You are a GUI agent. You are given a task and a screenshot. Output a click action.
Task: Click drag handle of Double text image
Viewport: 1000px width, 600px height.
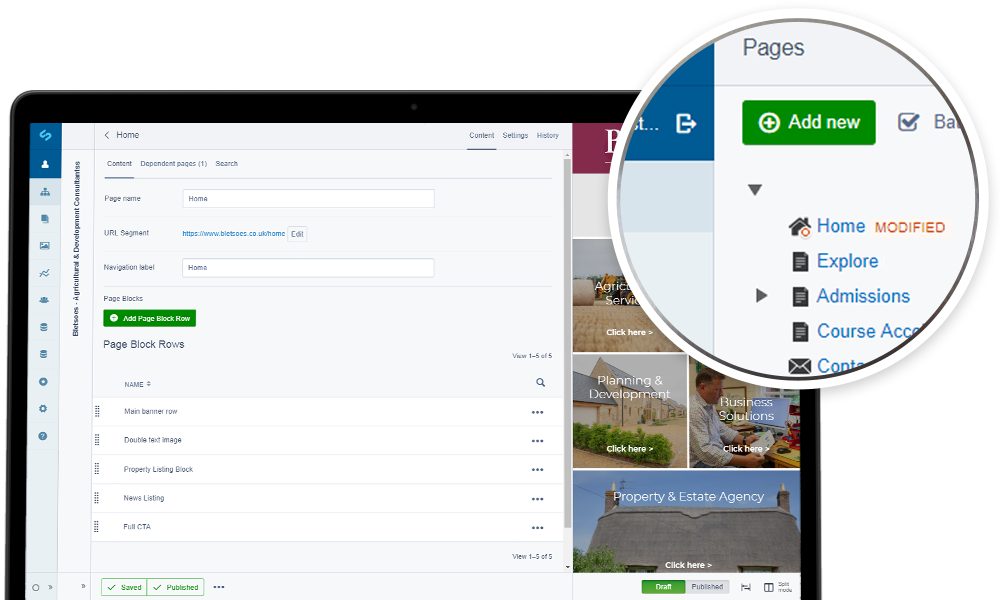97,440
